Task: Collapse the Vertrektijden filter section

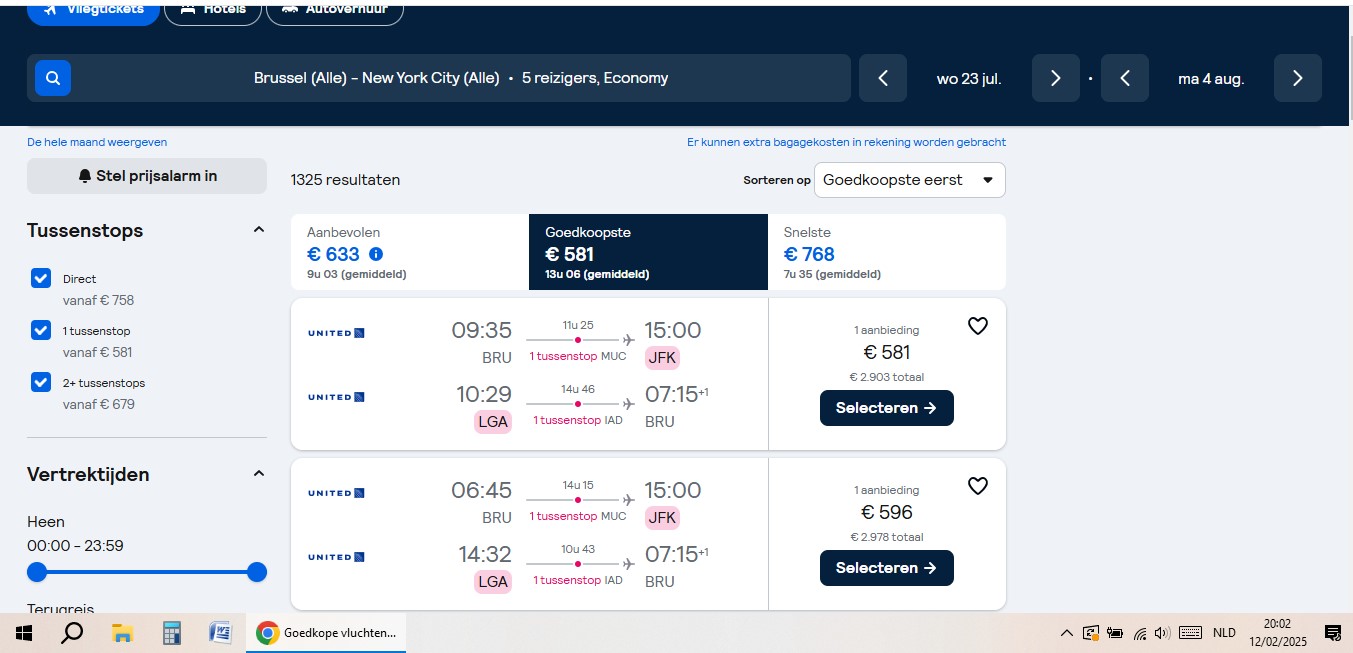Action: pyautogui.click(x=259, y=474)
